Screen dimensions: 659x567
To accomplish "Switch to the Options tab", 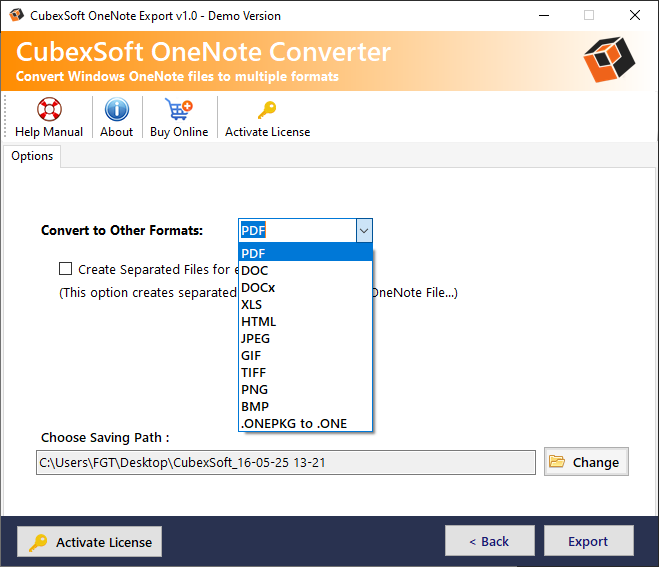I will pyautogui.click(x=32, y=156).
